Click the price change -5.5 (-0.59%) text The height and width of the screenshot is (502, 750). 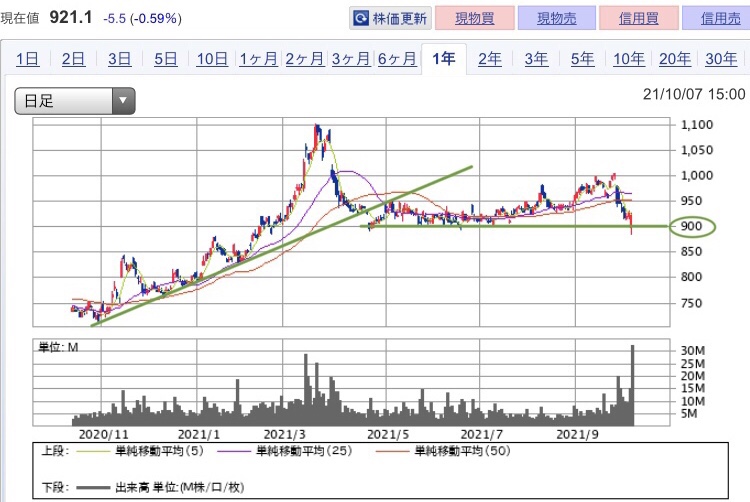[143, 19]
